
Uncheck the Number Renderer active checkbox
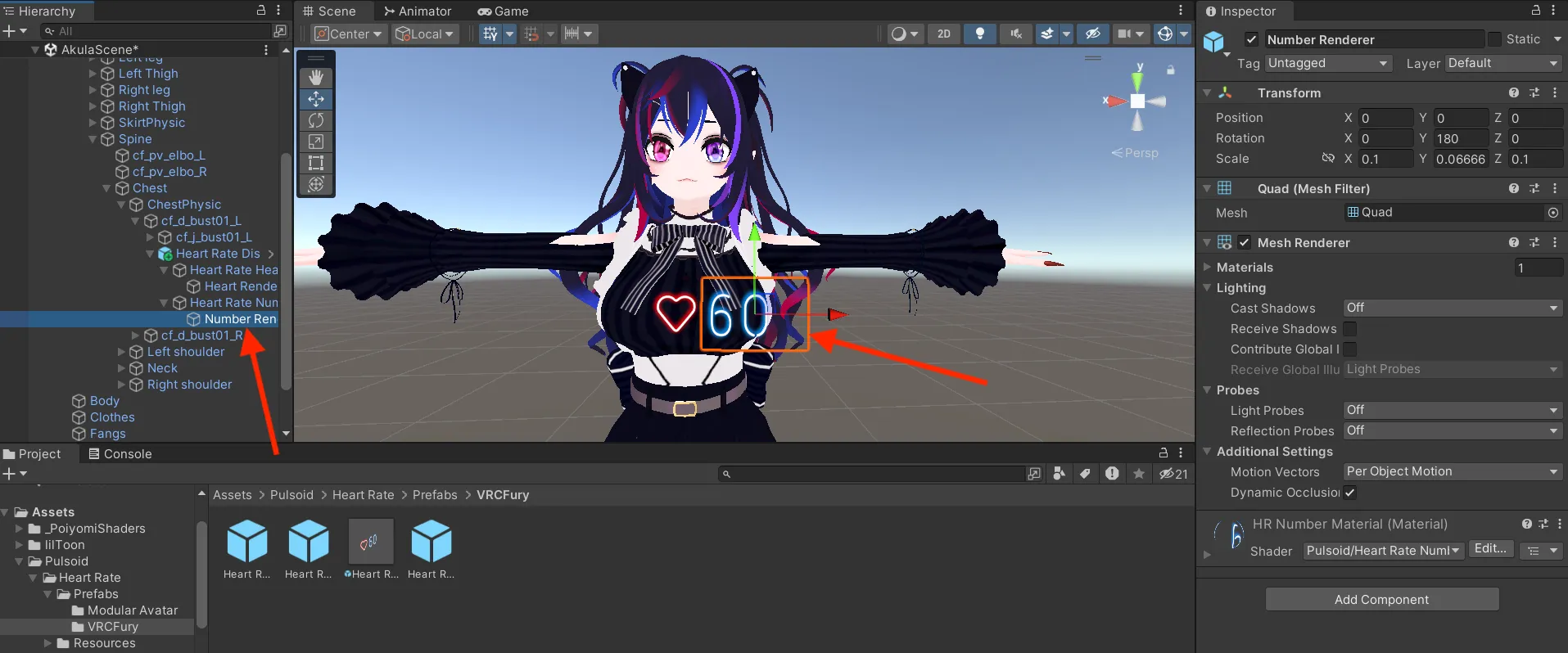tap(1251, 39)
